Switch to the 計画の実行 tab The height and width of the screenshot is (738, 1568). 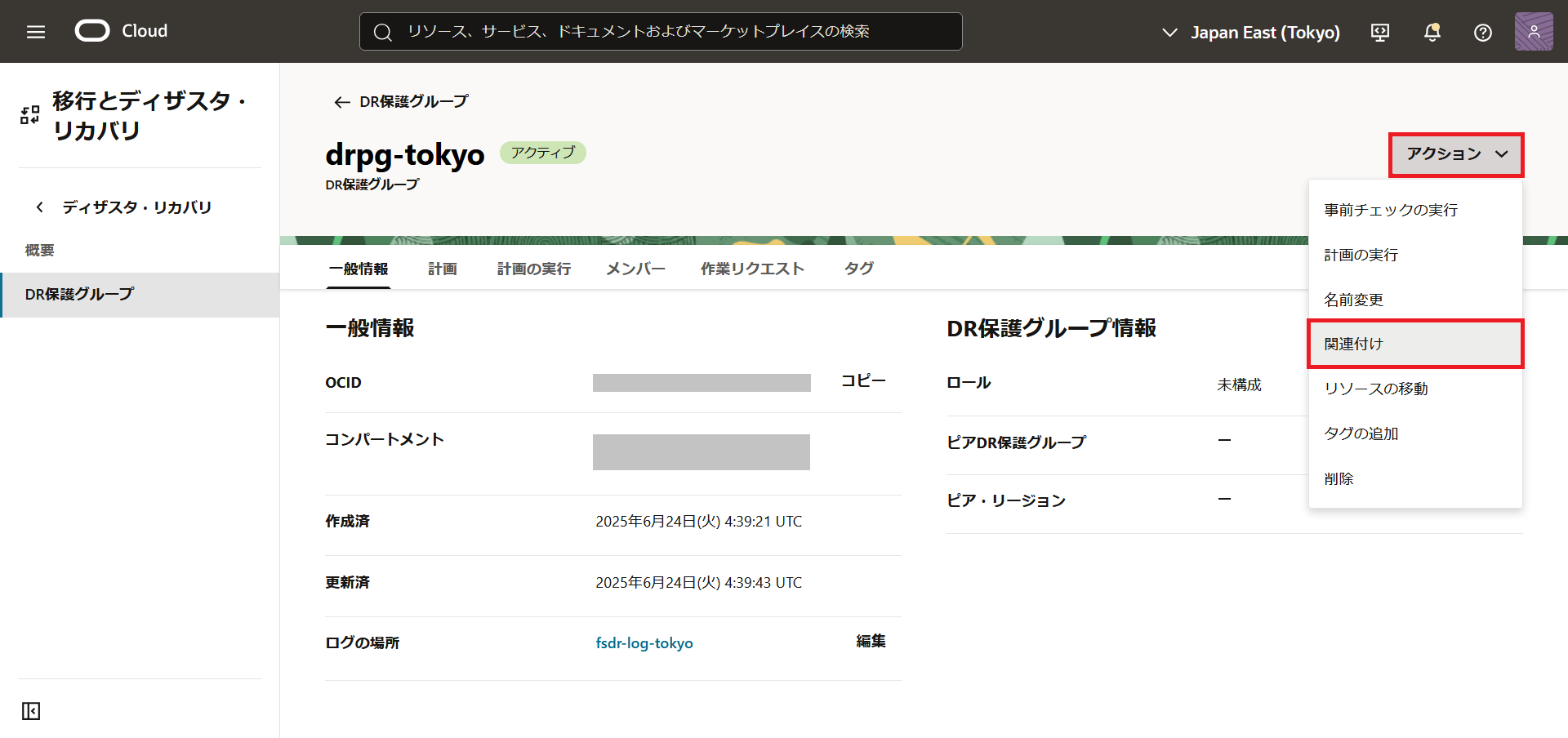tap(533, 269)
